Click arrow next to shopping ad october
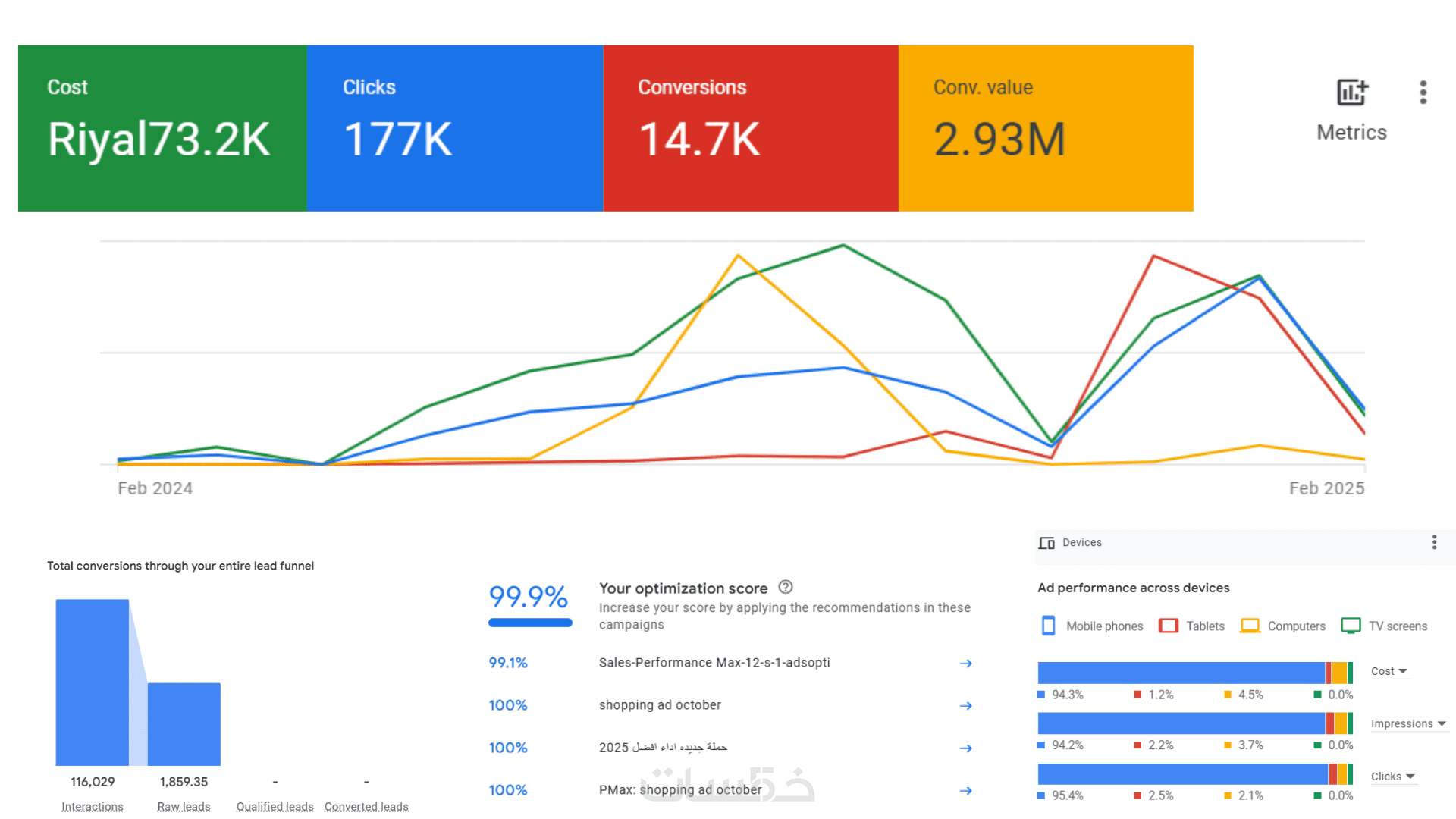Image resolution: width=1456 pixels, height=819 pixels. 965,706
